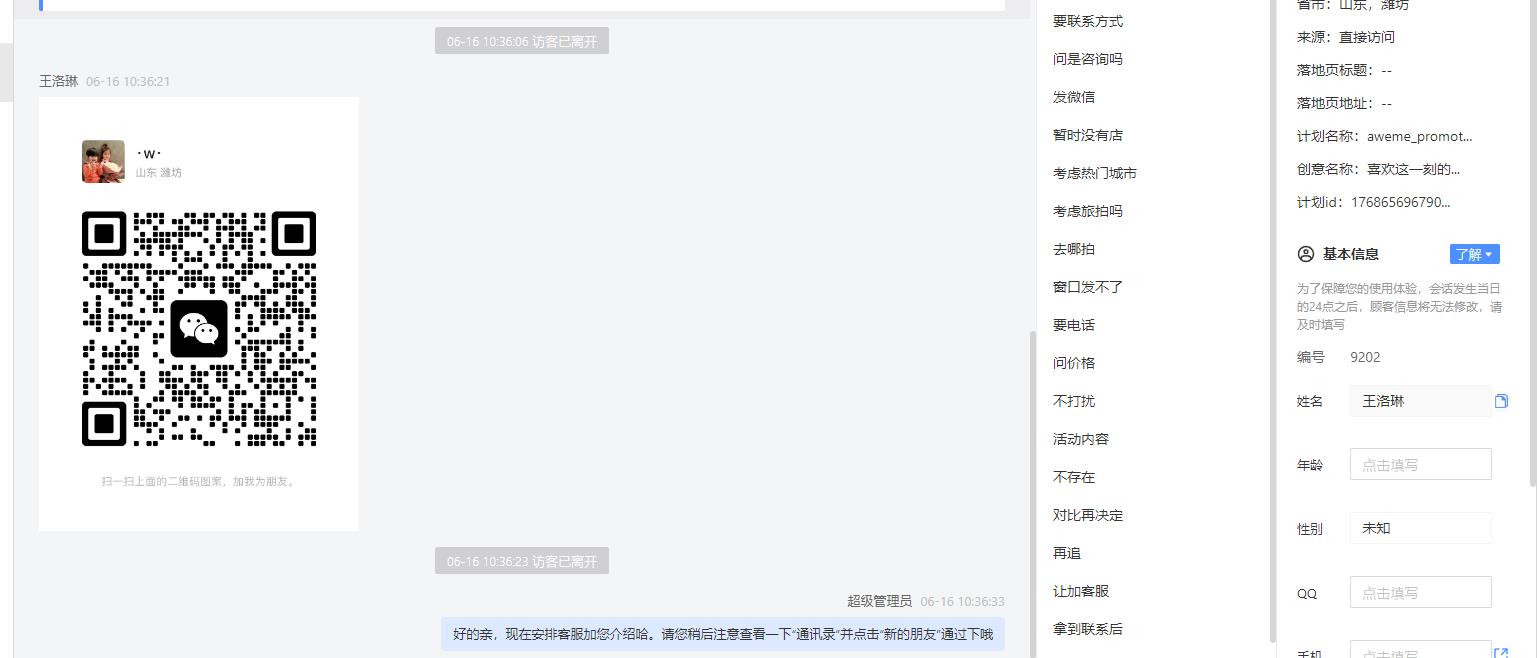Viewport: 1537px width, 658px height.
Task: Click the 姓名 field containing 王洛琳
Action: [x=1420, y=401]
